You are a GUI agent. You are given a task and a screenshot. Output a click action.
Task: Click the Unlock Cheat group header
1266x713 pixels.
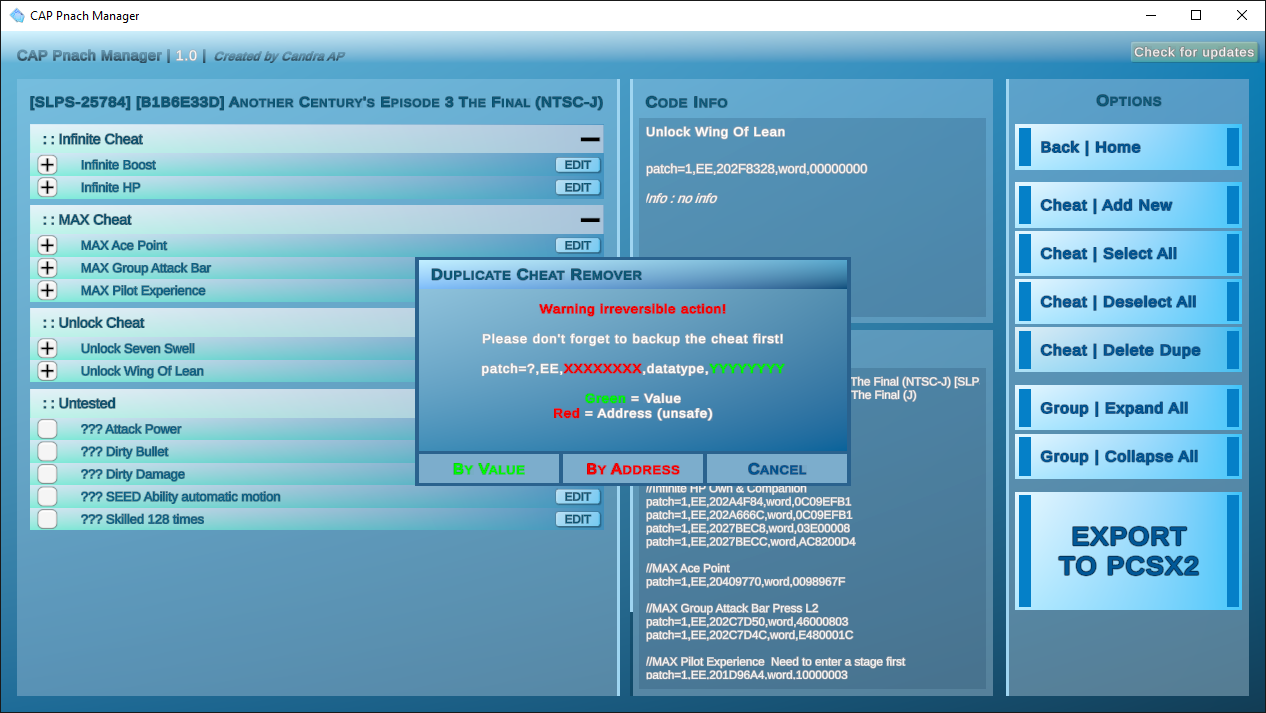(223, 323)
